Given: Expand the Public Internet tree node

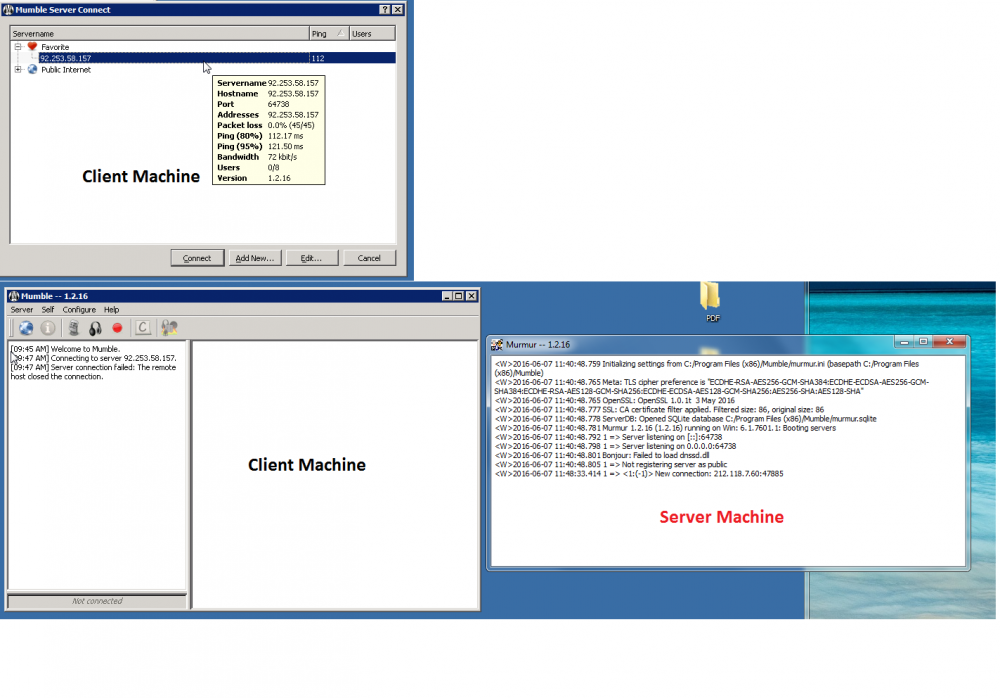Looking at the screenshot, I should 18,70.
